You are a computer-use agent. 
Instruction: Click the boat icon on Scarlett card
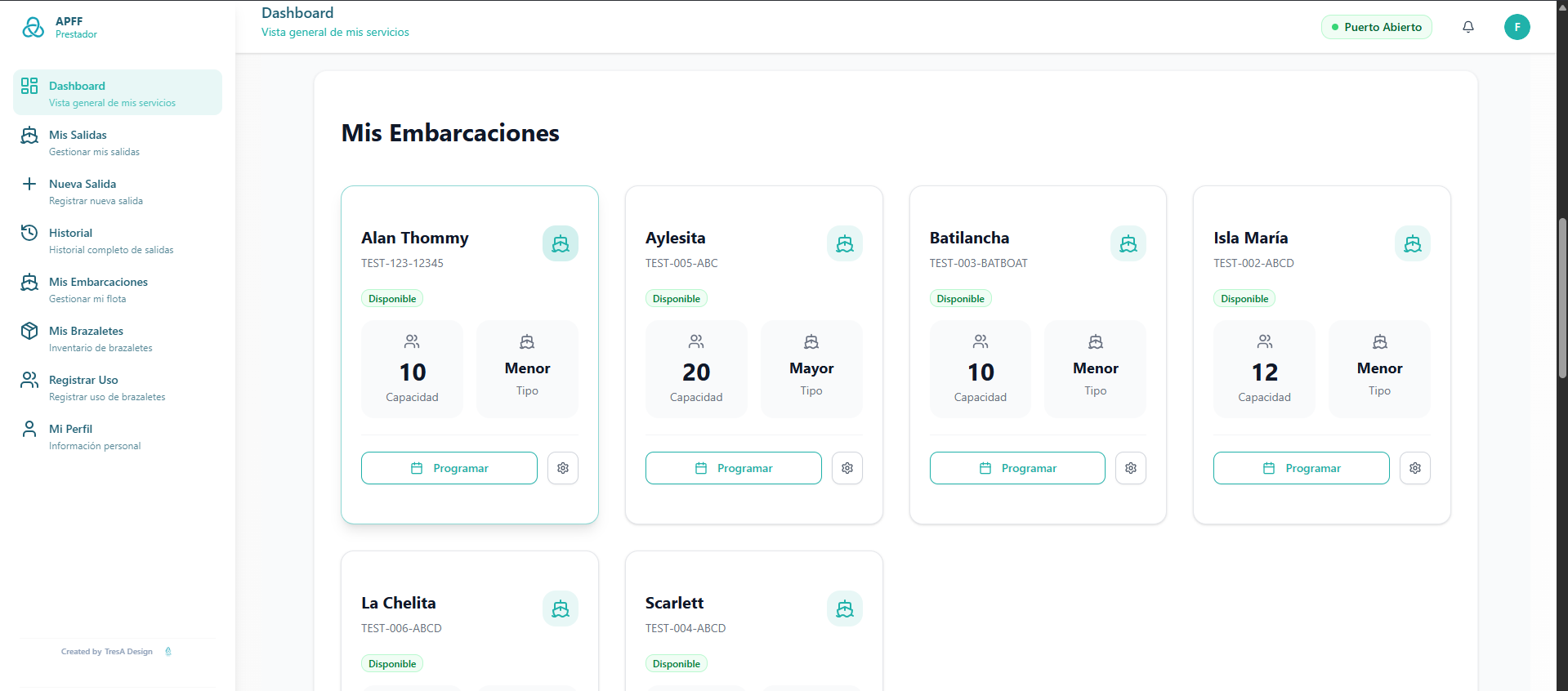(x=845, y=609)
